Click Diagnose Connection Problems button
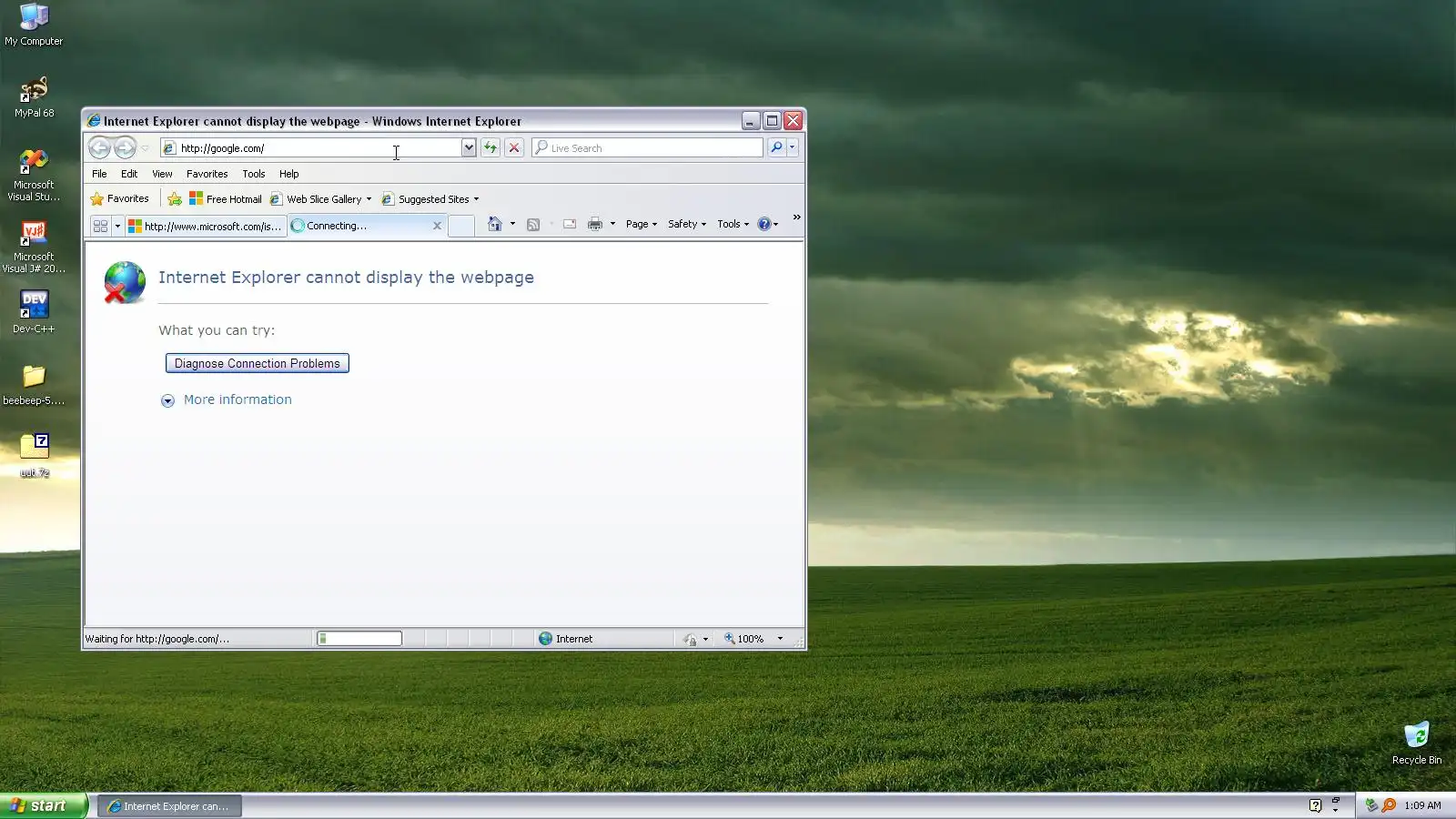The height and width of the screenshot is (819, 1456). tap(257, 363)
